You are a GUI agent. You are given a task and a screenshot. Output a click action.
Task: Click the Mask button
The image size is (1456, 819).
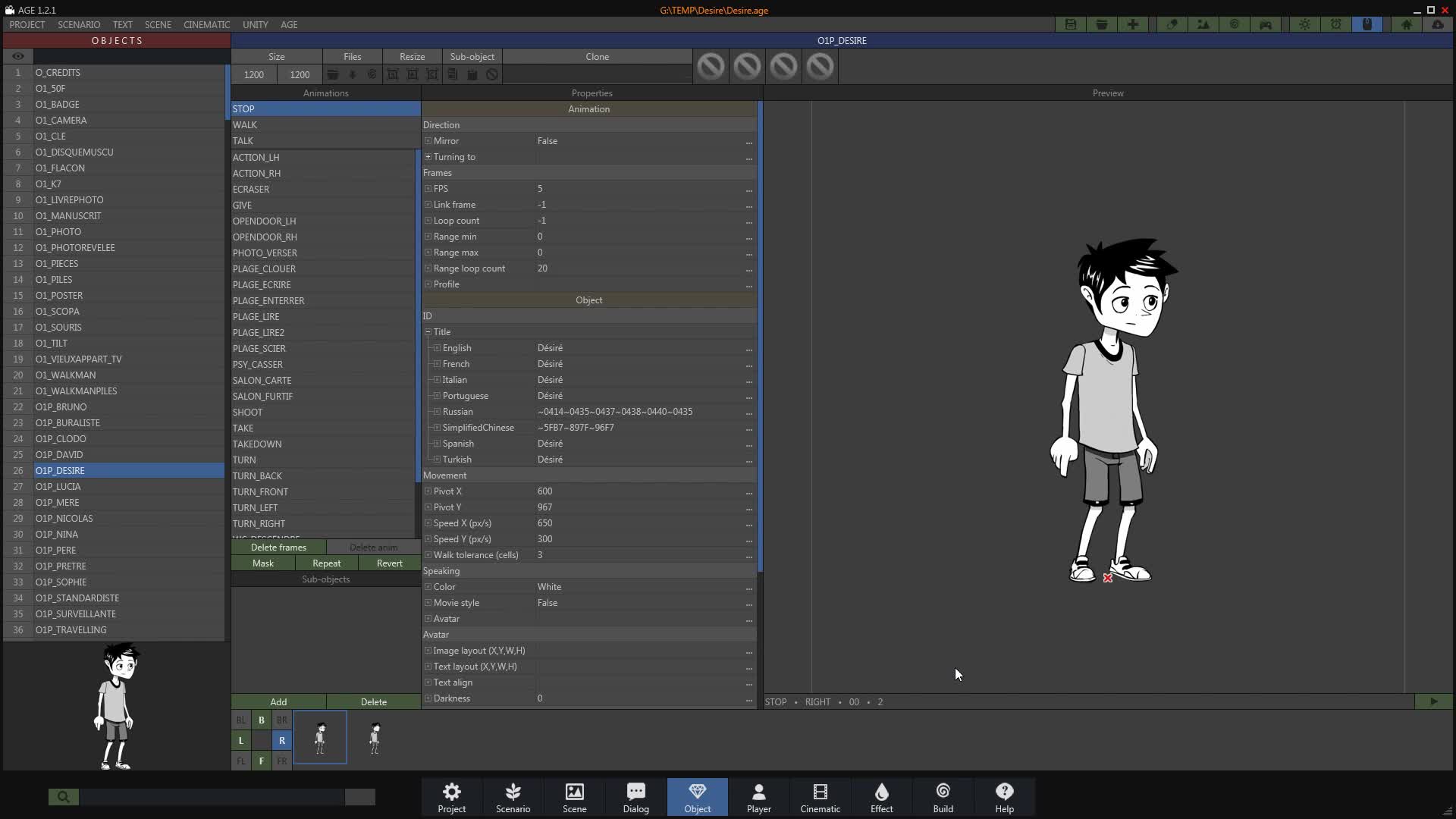pos(263,563)
